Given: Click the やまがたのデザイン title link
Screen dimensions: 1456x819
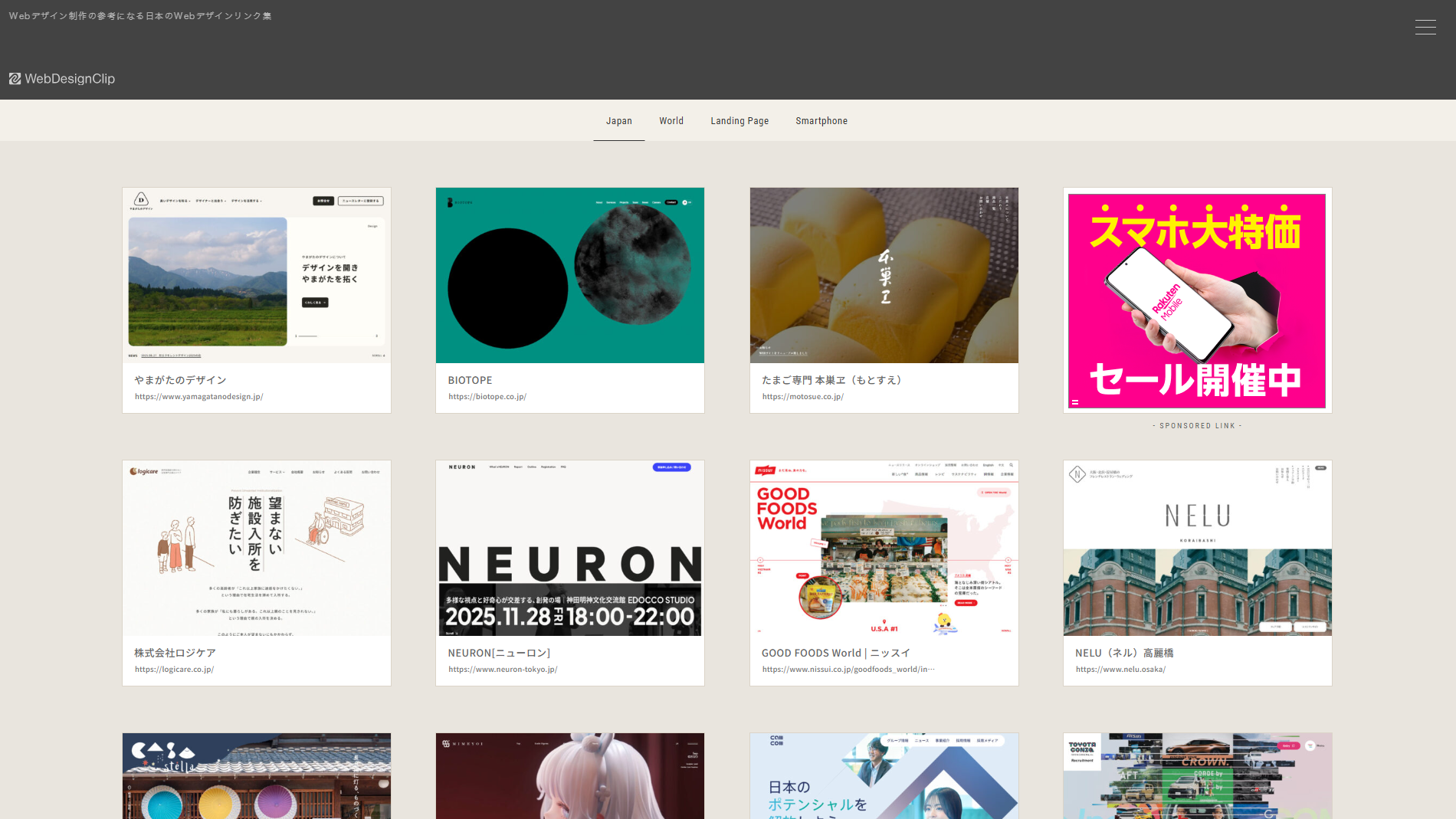Looking at the screenshot, I should [x=181, y=380].
